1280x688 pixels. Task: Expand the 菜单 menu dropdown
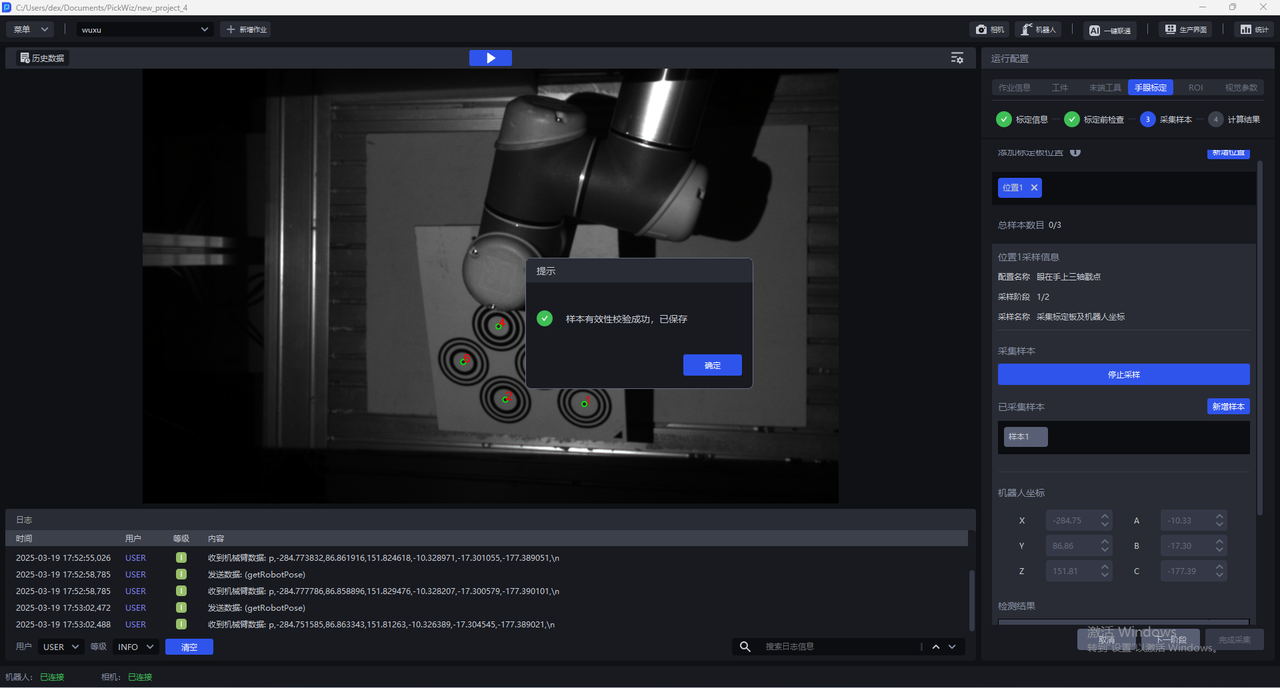tap(30, 30)
